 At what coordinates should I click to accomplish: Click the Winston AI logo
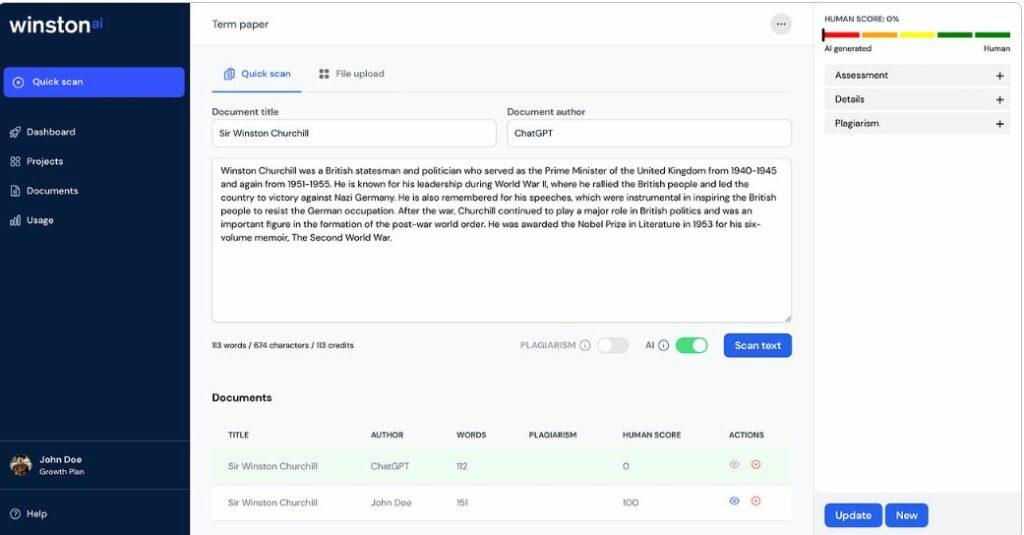(x=56, y=25)
